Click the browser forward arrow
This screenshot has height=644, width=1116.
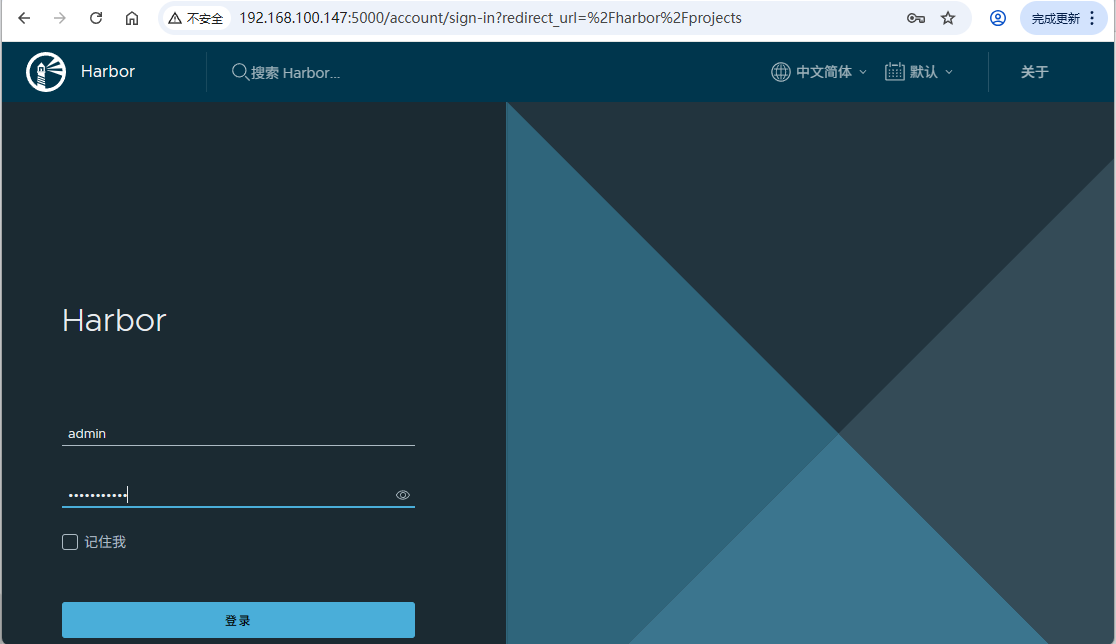point(60,18)
